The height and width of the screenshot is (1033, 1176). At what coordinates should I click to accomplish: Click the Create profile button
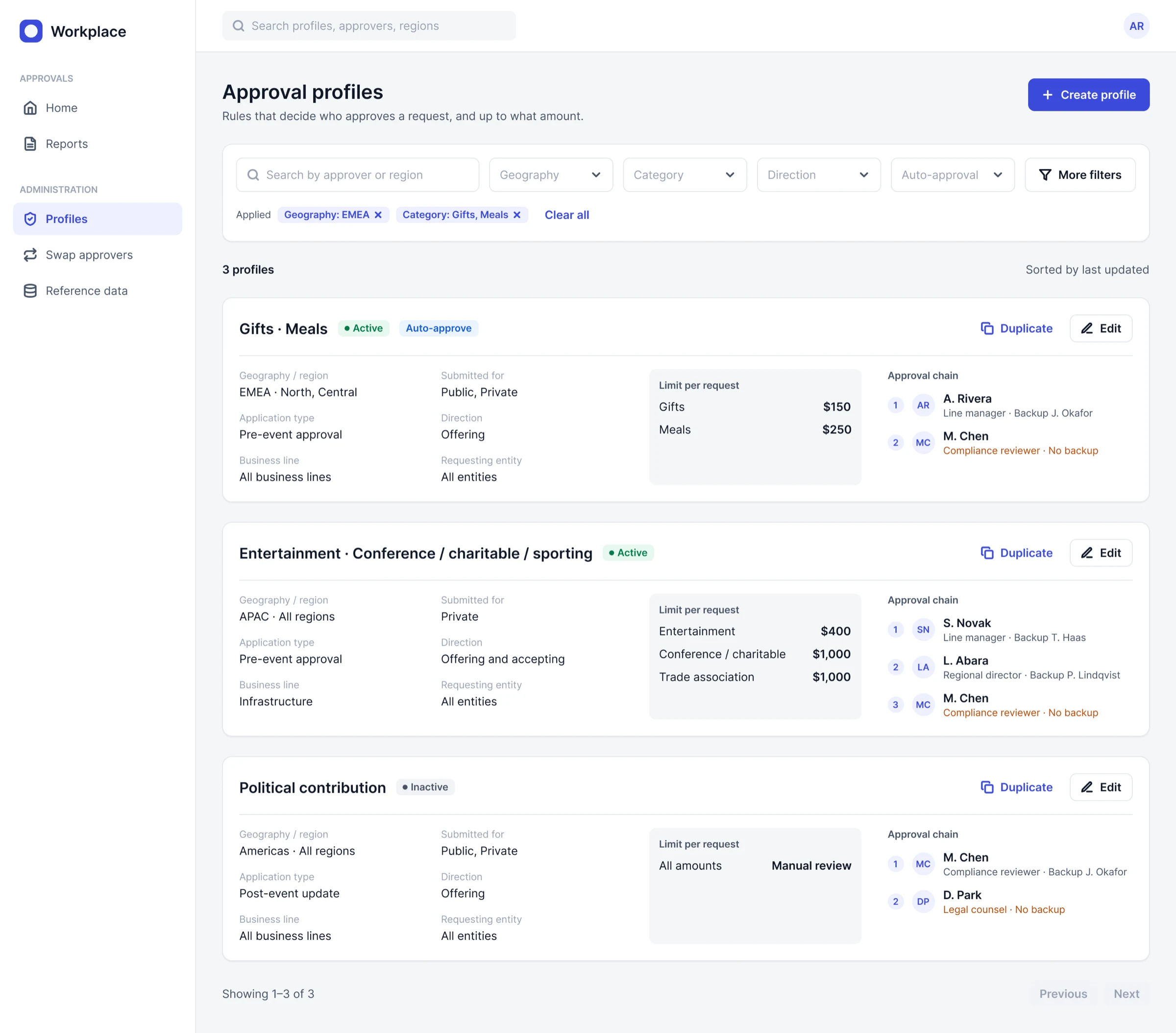[1089, 95]
